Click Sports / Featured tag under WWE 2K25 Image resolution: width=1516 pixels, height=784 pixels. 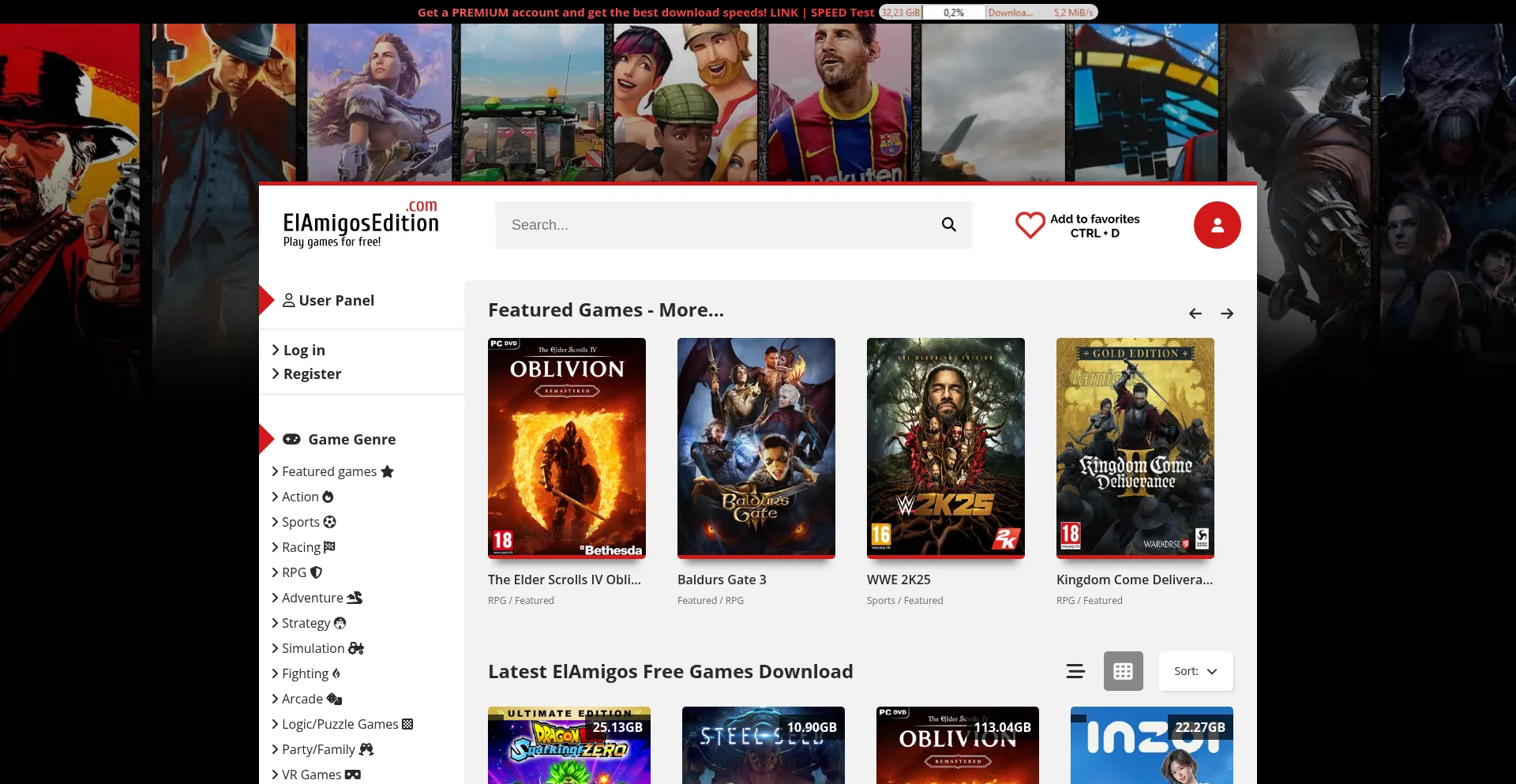(x=905, y=601)
